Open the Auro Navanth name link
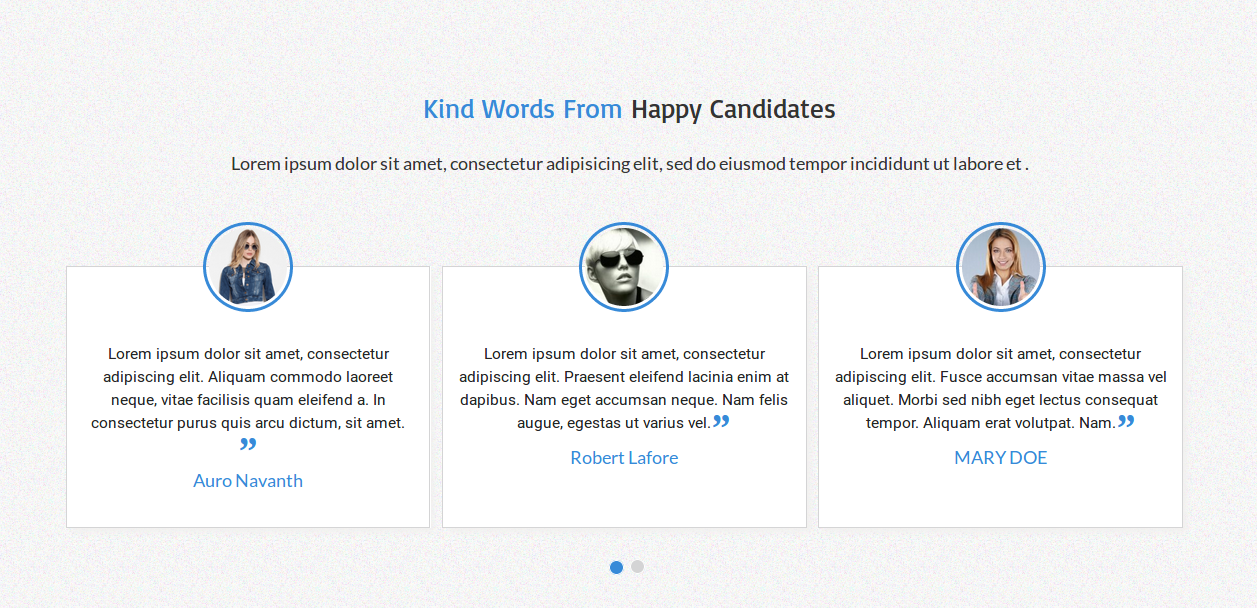 tap(248, 481)
